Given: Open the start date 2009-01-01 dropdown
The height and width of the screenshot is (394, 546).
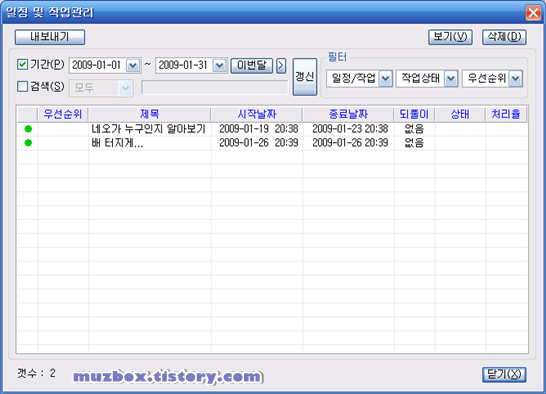Looking at the screenshot, I should click(133, 65).
